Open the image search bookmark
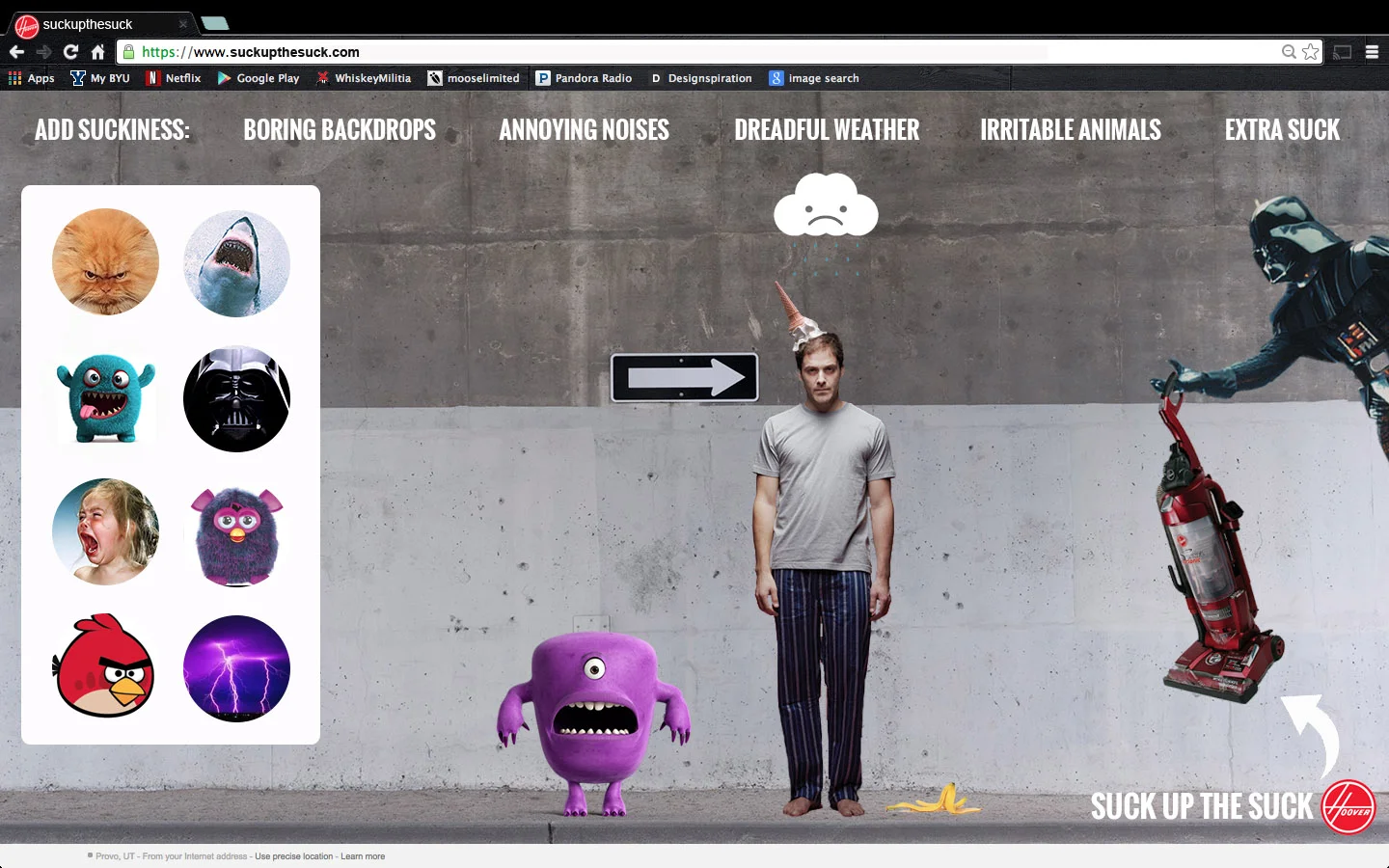1389x868 pixels. [x=814, y=78]
